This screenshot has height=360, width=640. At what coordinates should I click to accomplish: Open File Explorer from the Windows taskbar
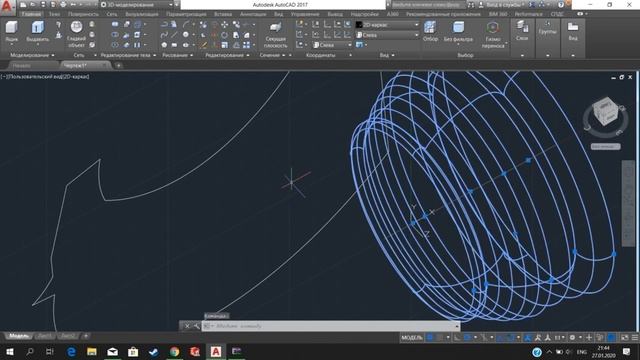point(92,351)
